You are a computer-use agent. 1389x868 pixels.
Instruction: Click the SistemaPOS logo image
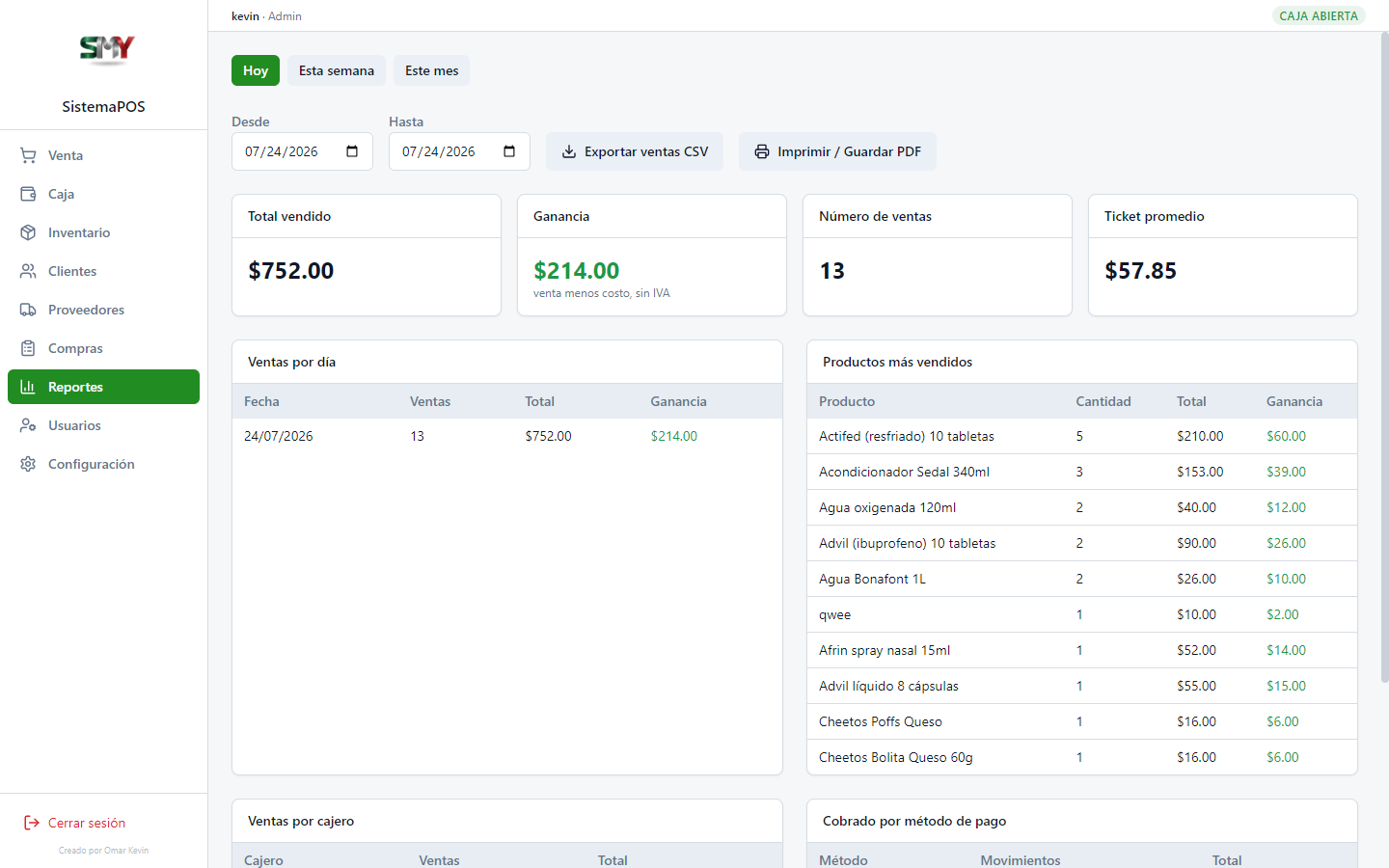click(x=107, y=48)
